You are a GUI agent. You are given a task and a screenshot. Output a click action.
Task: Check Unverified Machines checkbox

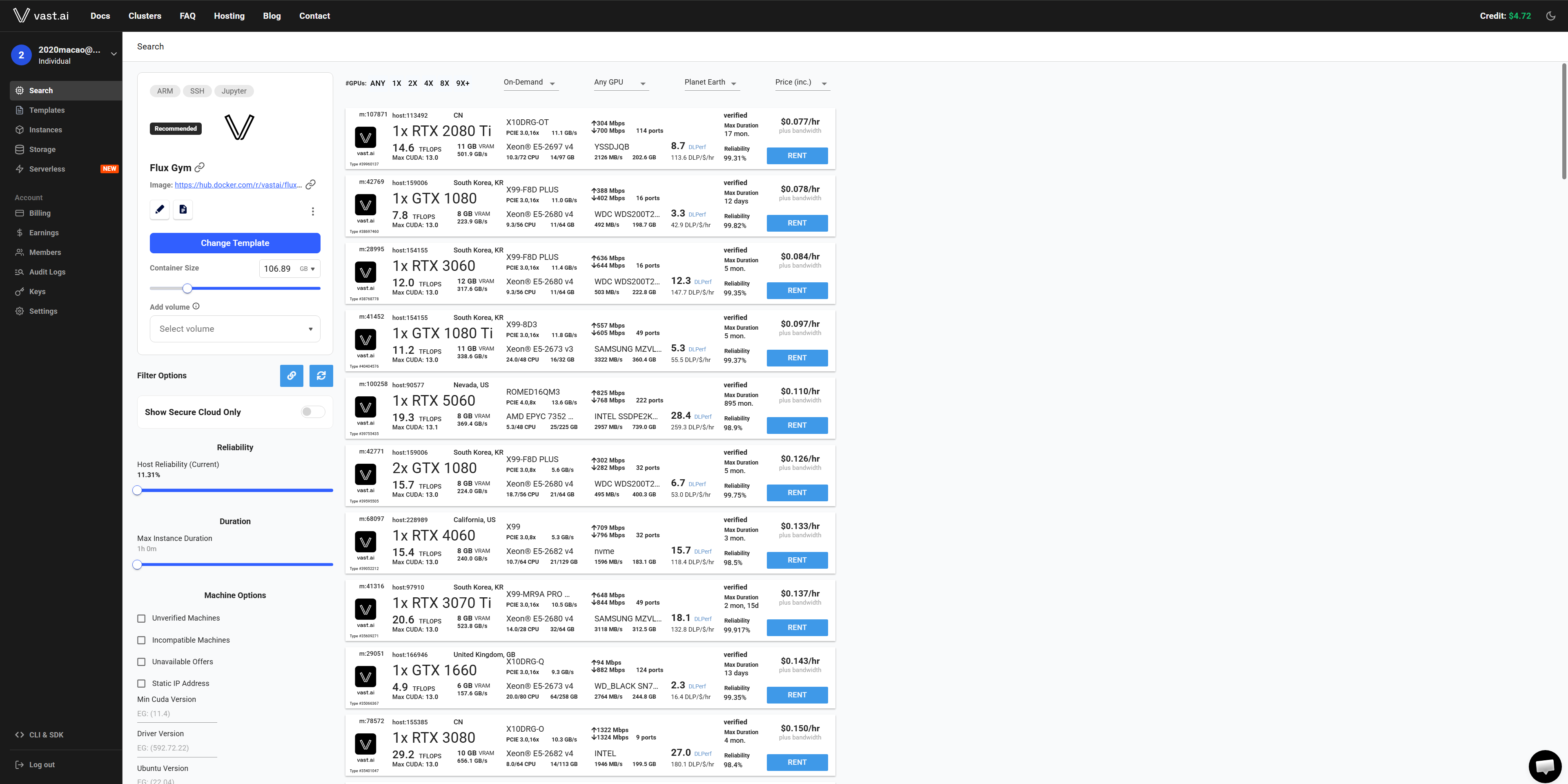(141, 618)
